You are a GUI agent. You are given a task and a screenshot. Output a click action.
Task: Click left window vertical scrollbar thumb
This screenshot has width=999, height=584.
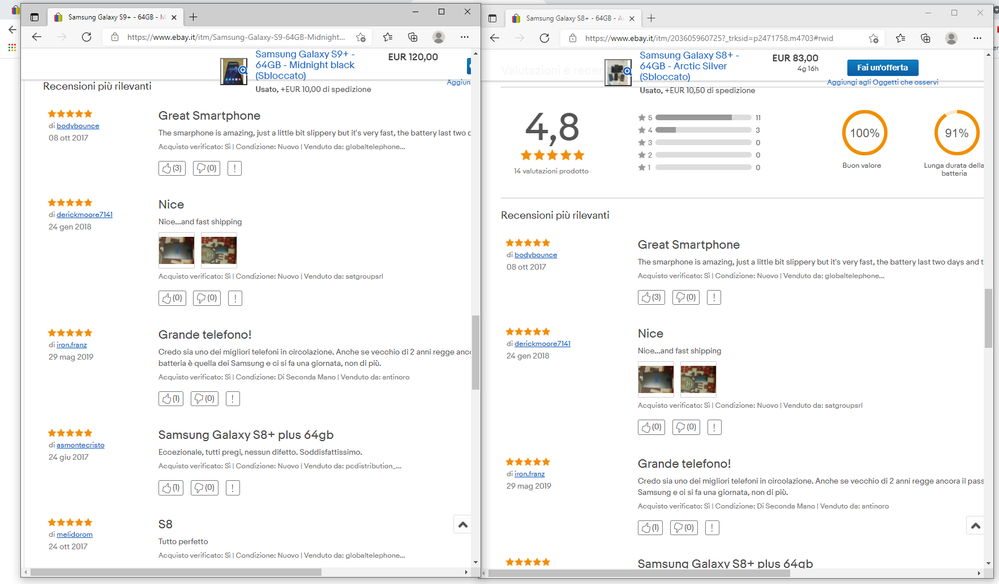[475, 352]
